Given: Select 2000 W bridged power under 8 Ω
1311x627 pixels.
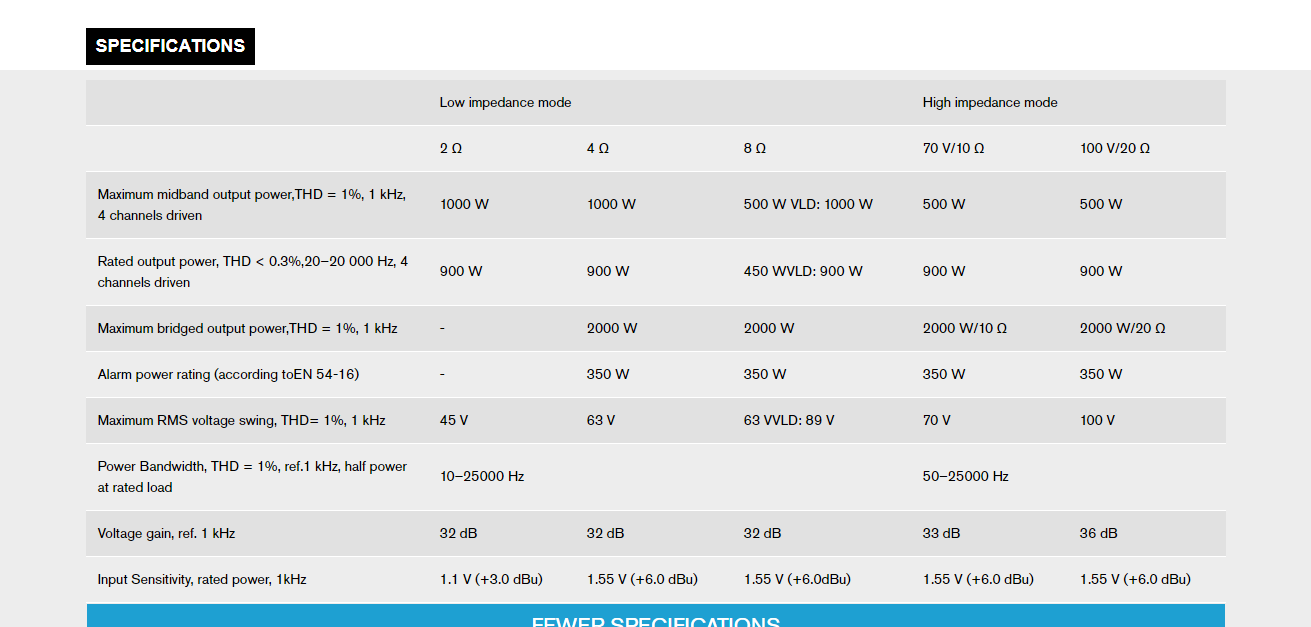Looking at the screenshot, I should 769,329.
